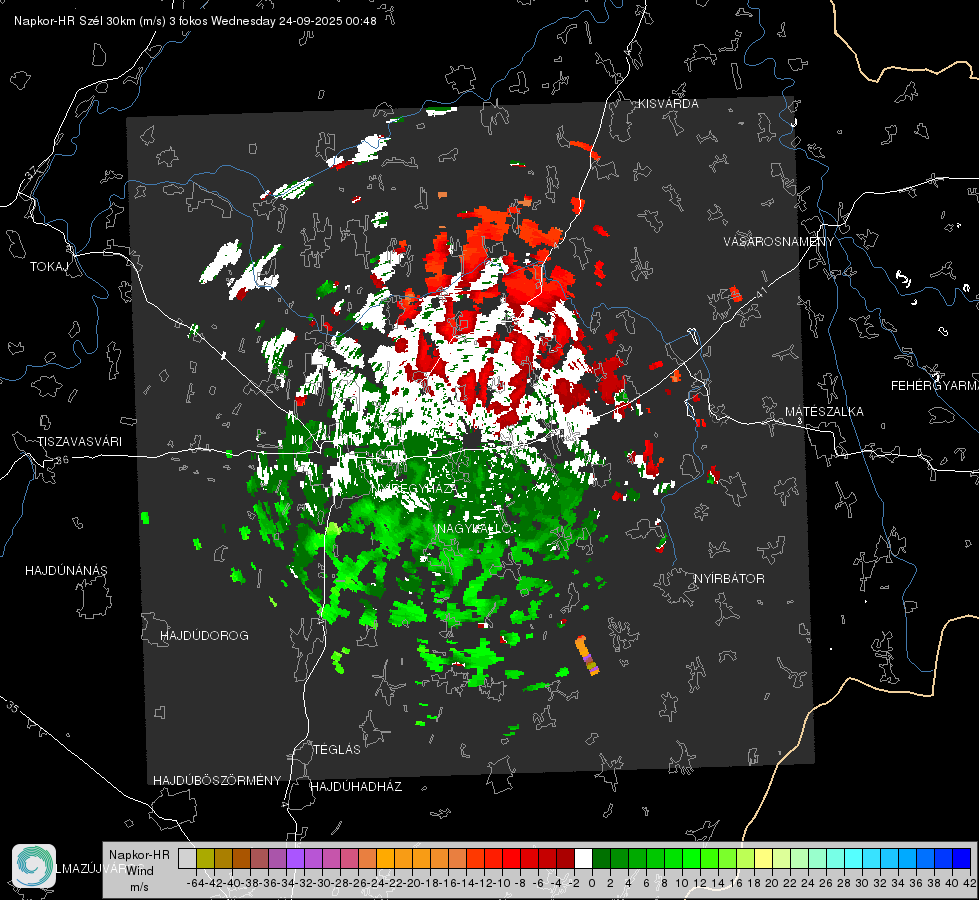
Task: Click the KISVÁRDA city label
Action: (668, 104)
